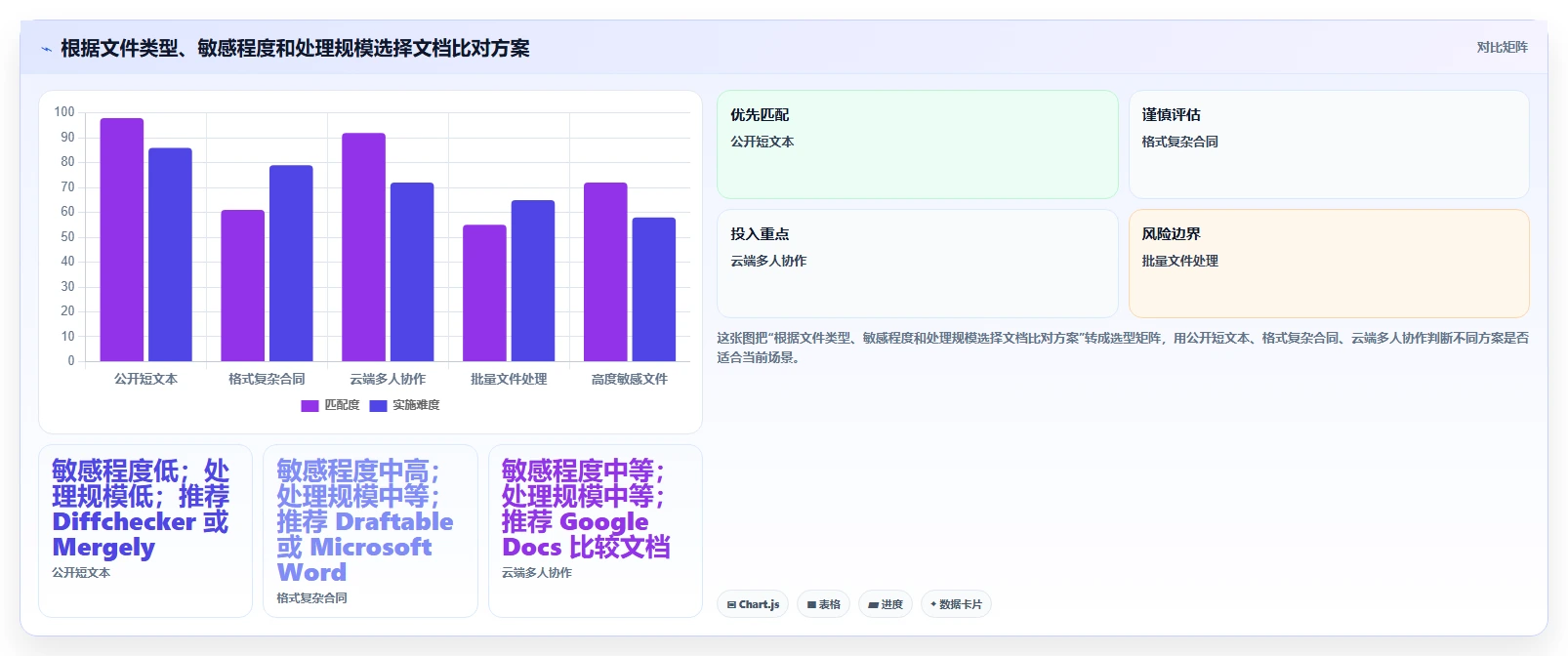Image resolution: width=1568 pixels, height=656 pixels.
Task: Click the 实施难度 bar for 云端多人协作
Action: pos(412,272)
